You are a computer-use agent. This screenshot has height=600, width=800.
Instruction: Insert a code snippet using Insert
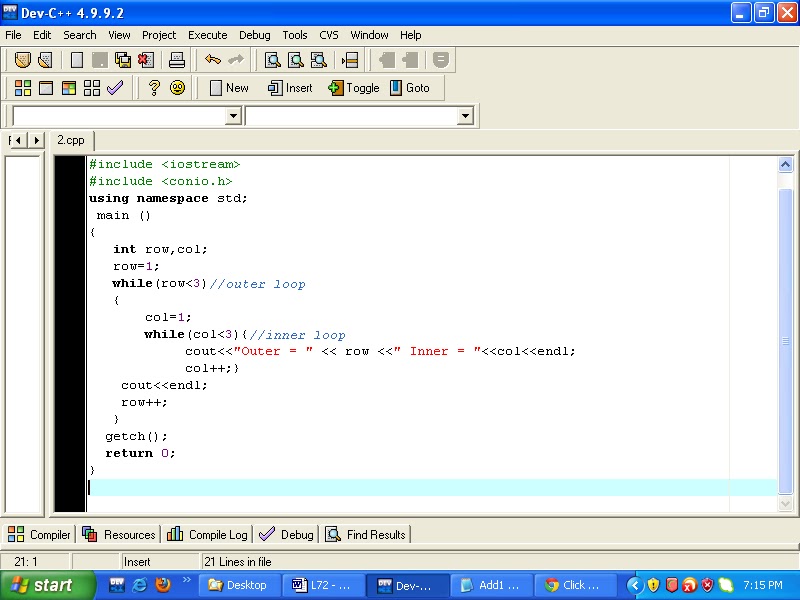pyautogui.click(x=289, y=88)
